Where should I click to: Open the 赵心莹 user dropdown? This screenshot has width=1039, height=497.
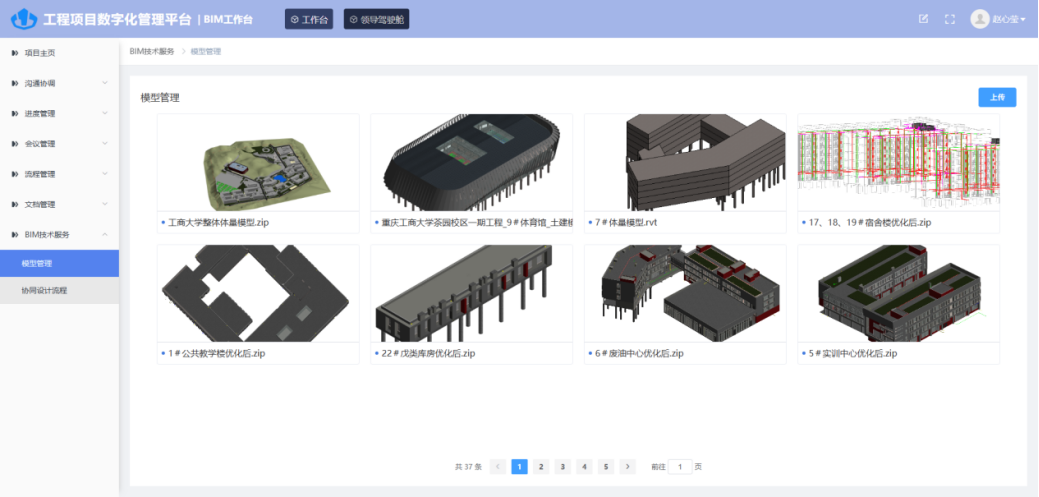tap(1009, 19)
